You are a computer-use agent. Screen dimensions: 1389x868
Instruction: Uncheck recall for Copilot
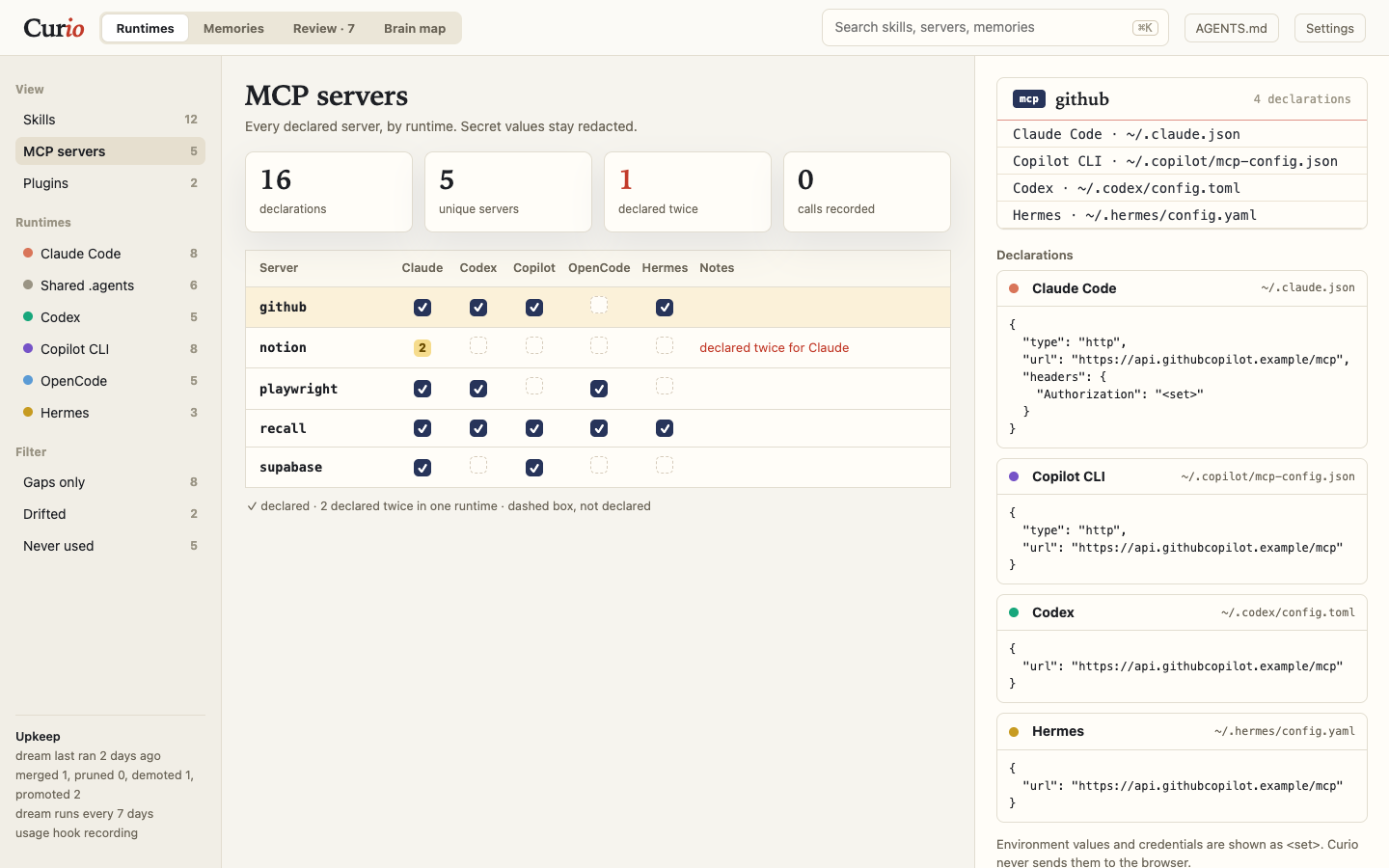pos(534,428)
